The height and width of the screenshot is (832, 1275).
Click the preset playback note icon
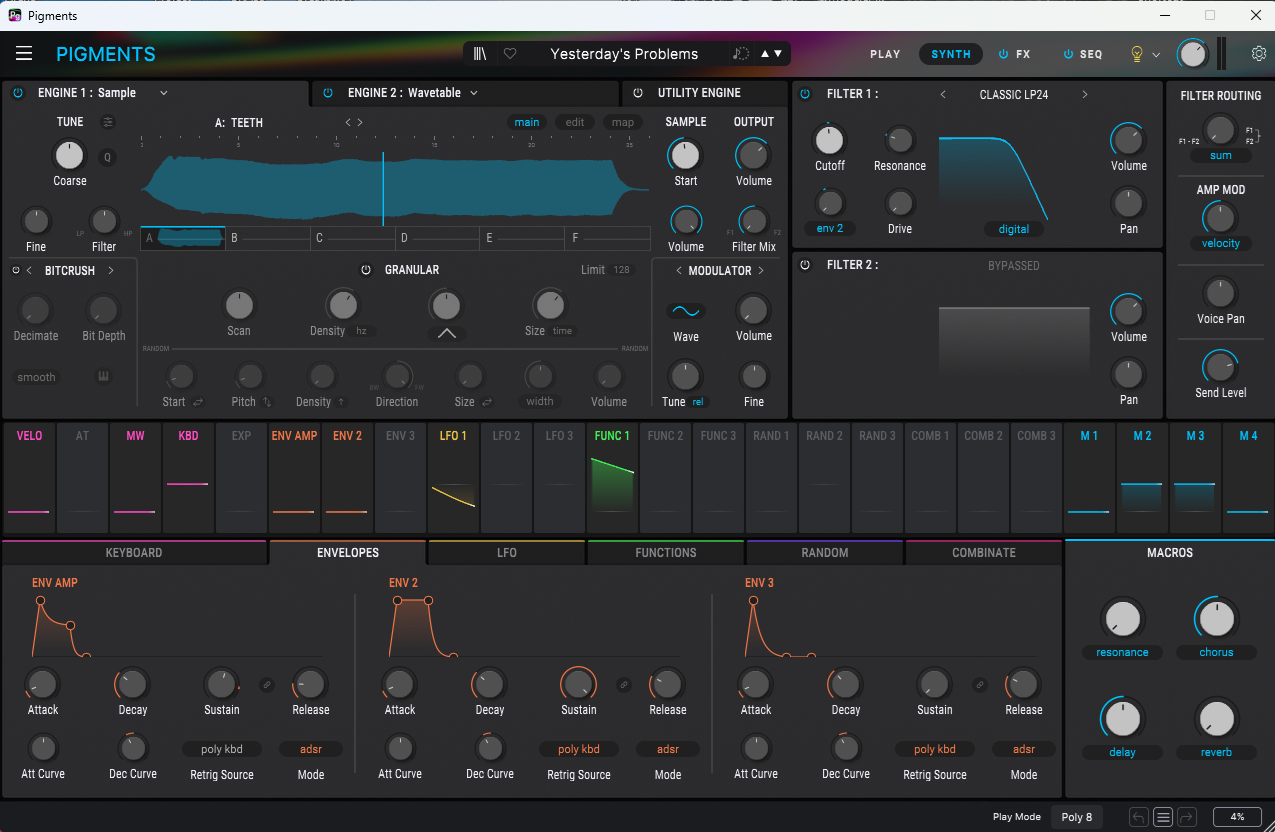[740, 54]
